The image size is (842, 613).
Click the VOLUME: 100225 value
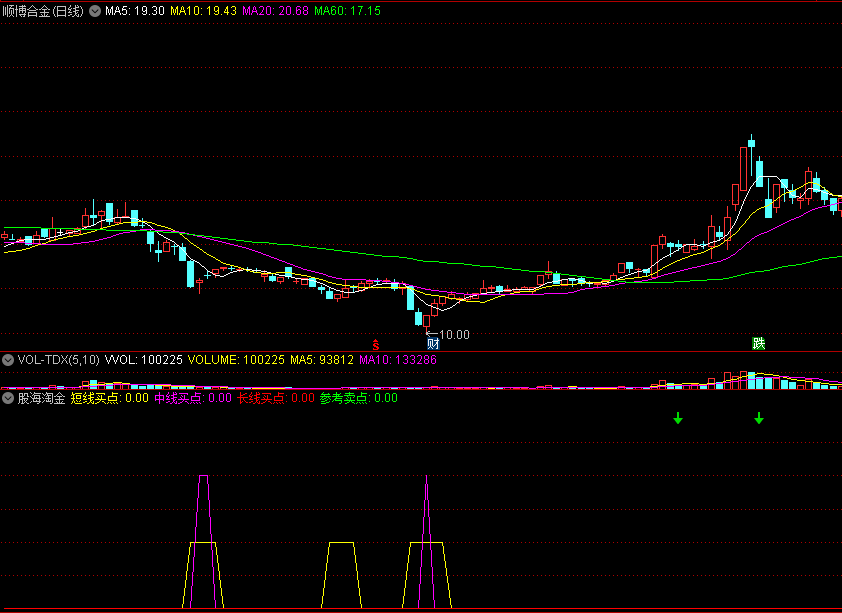[x=236, y=360]
